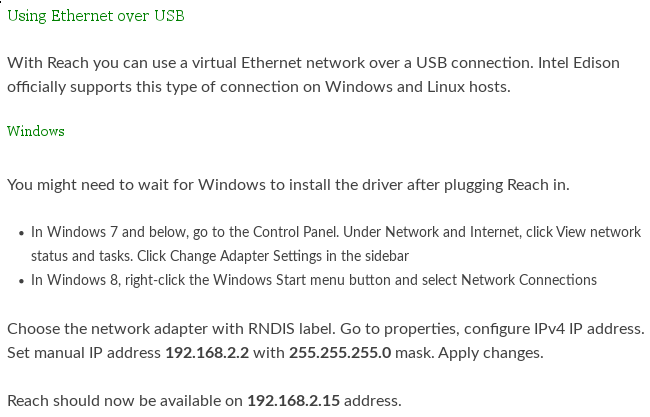The width and height of the screenshot is (650, 417).
Task: Click the 'Using Ethernet over USB' heading
Action: pyautogui.click(x=96, y=16)
